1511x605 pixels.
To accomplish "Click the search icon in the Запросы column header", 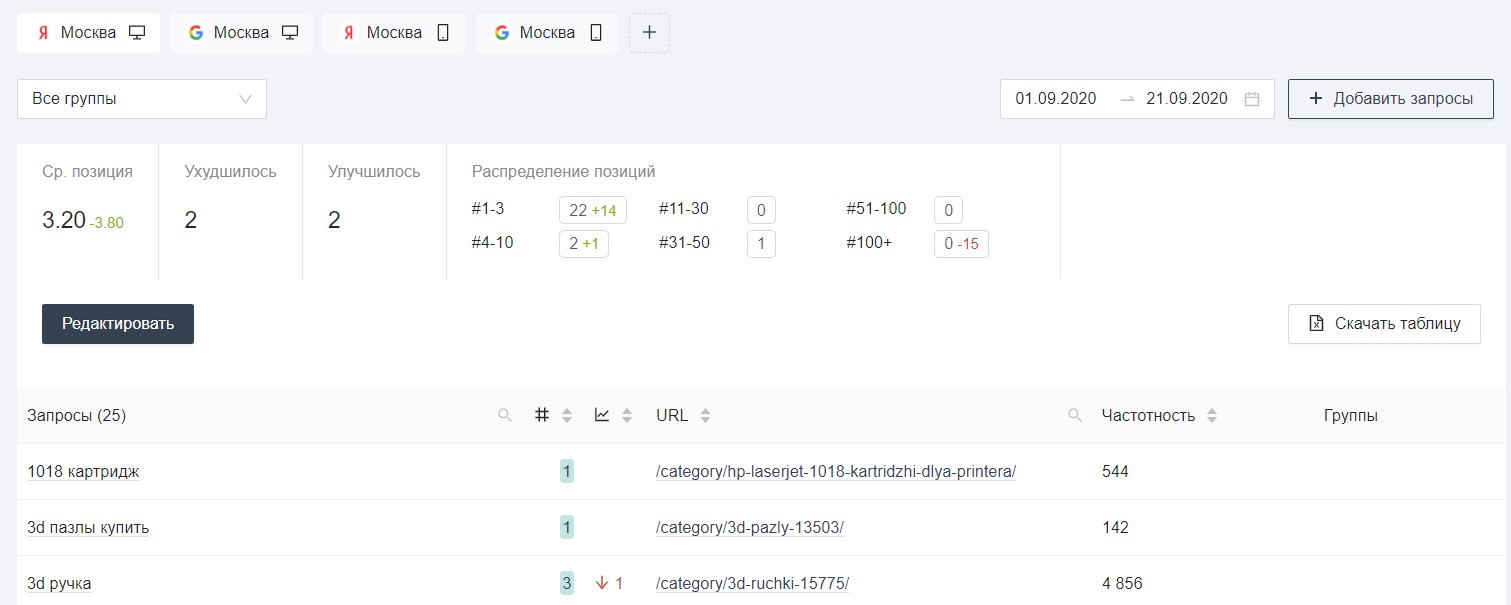I will click(505, 416).
